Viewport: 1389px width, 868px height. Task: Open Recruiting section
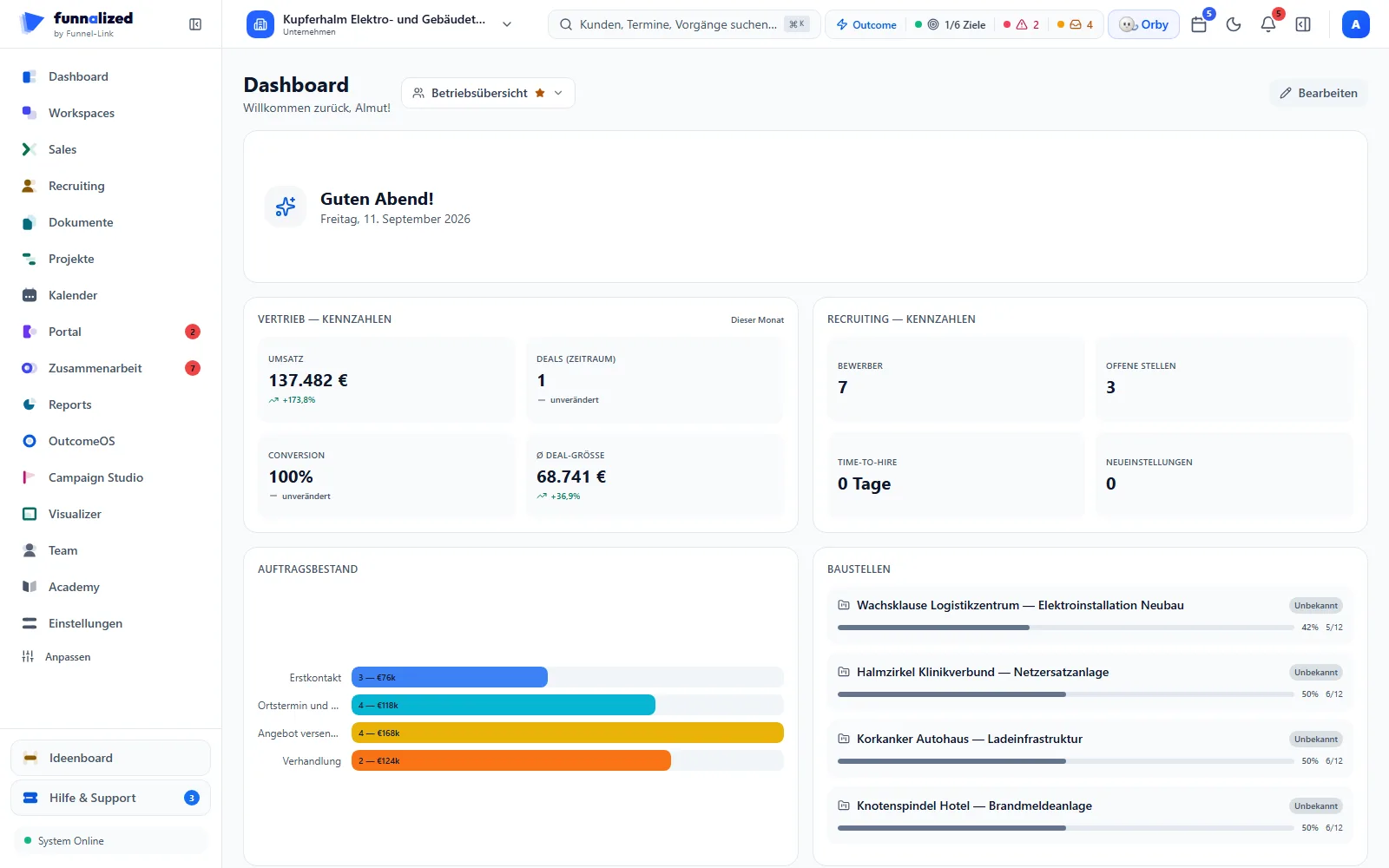[x=111, y=186]
